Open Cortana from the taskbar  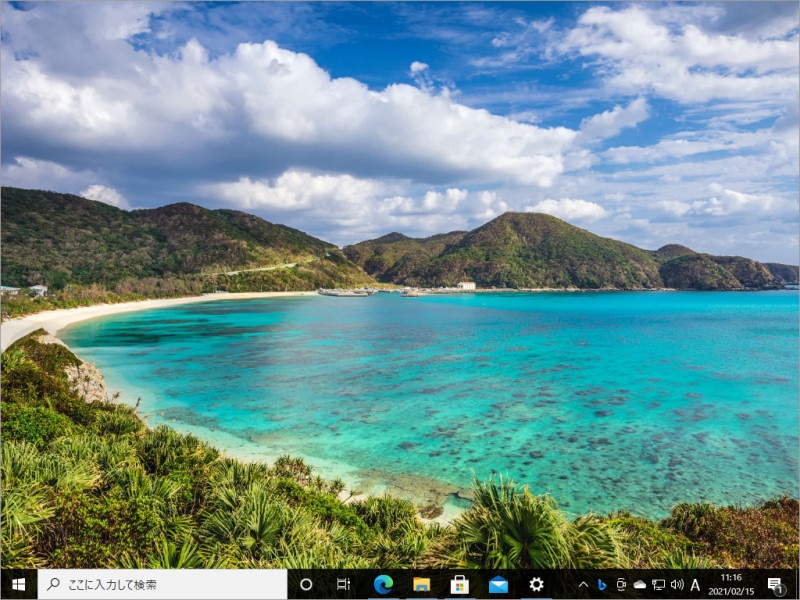(x=306, y=584)
